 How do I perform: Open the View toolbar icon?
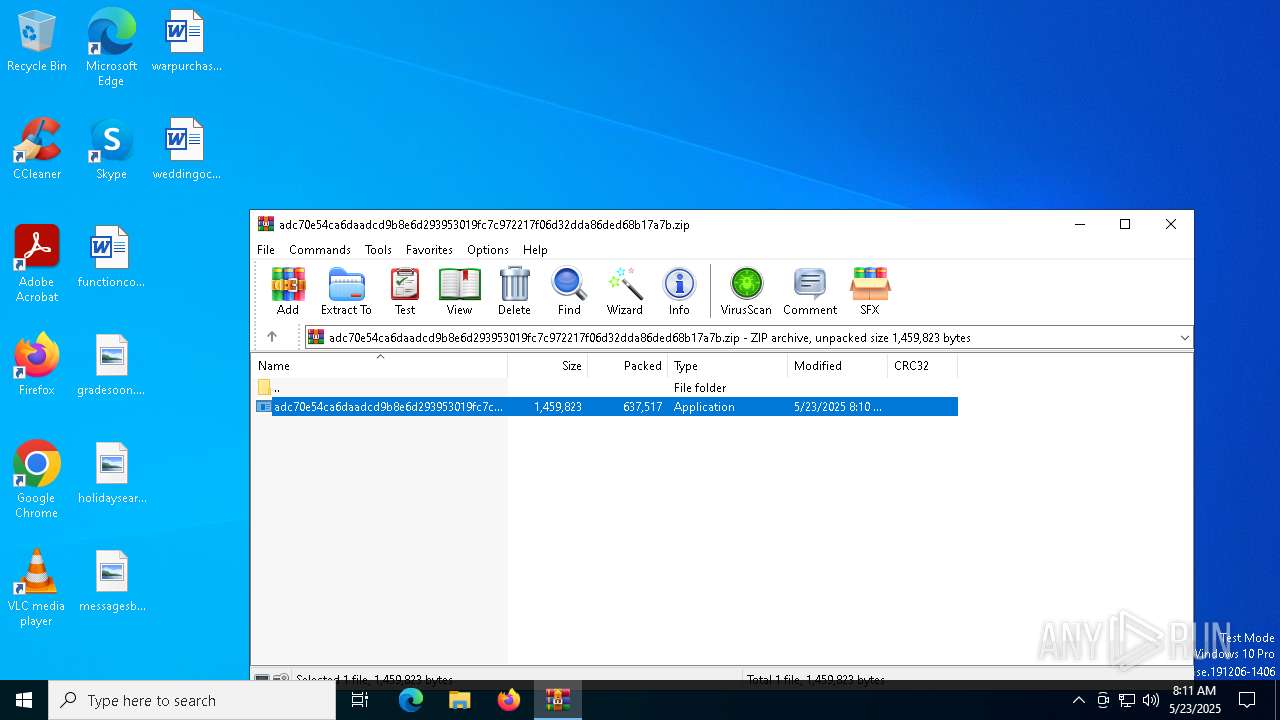click(459, 291)
